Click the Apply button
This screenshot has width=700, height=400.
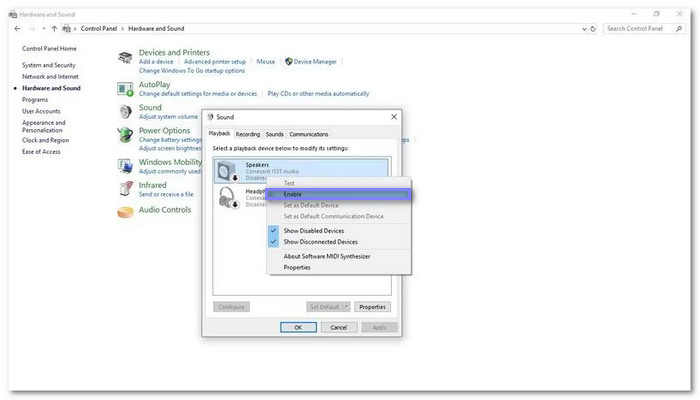379,327
